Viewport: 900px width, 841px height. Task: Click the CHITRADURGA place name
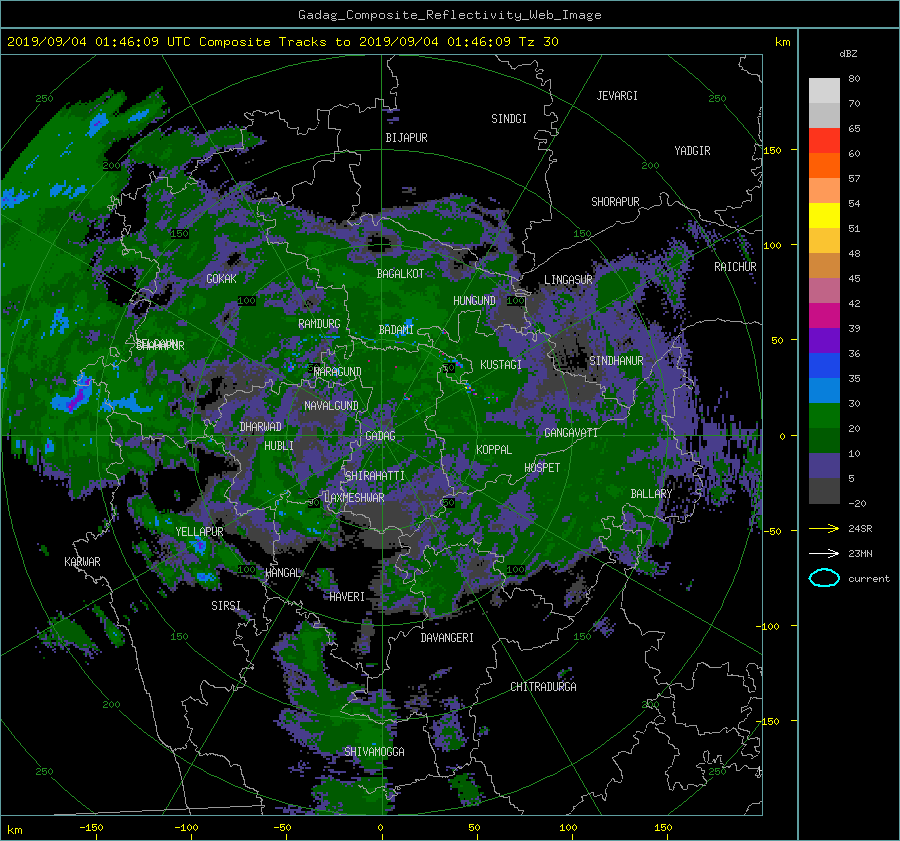543,687
